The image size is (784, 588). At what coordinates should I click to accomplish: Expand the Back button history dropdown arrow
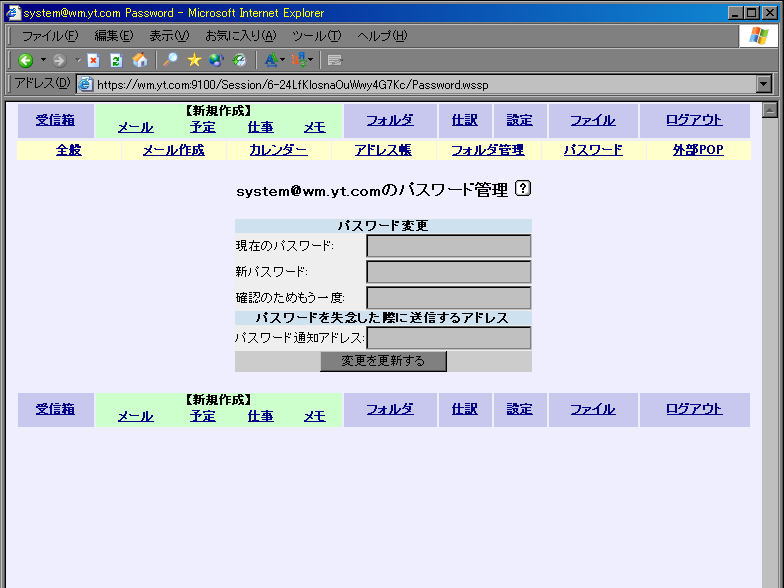click(x=43, y=60)
